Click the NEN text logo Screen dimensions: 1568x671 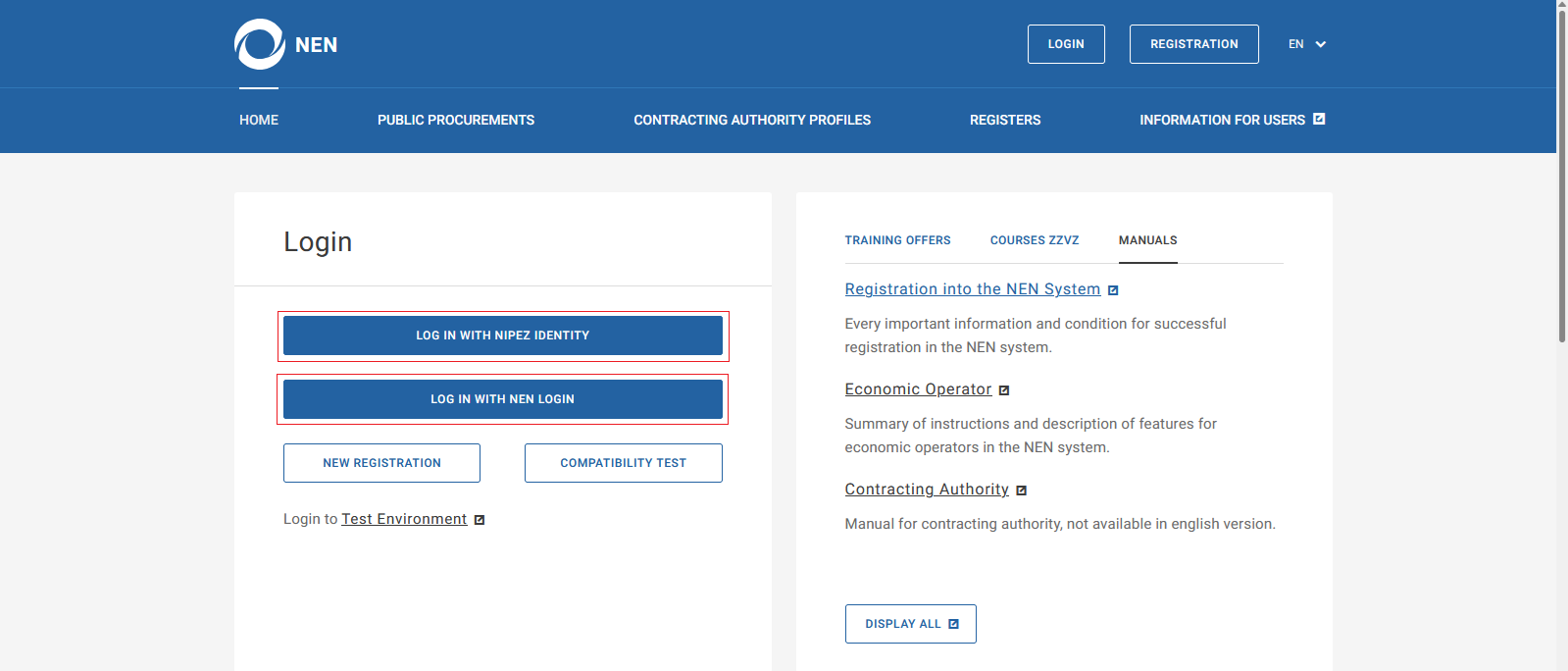click(x=316, y=45)
